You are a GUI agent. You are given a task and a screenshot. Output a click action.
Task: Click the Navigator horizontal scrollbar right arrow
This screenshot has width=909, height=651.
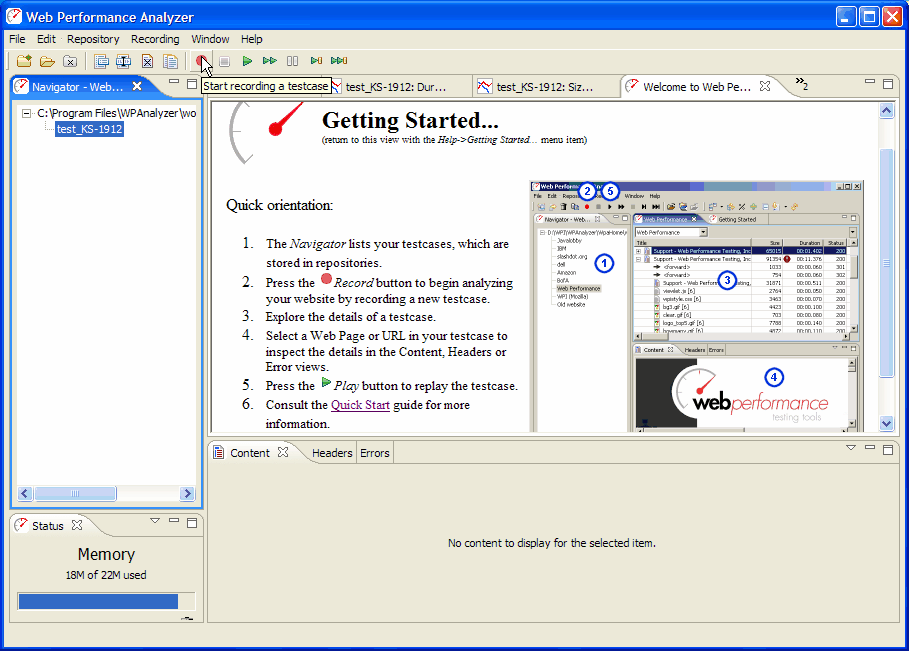187,494
